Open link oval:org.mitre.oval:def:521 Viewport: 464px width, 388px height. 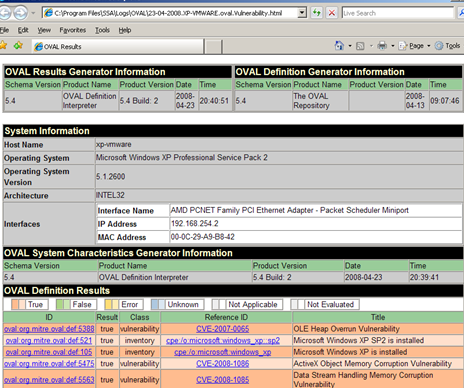(49, 341)
